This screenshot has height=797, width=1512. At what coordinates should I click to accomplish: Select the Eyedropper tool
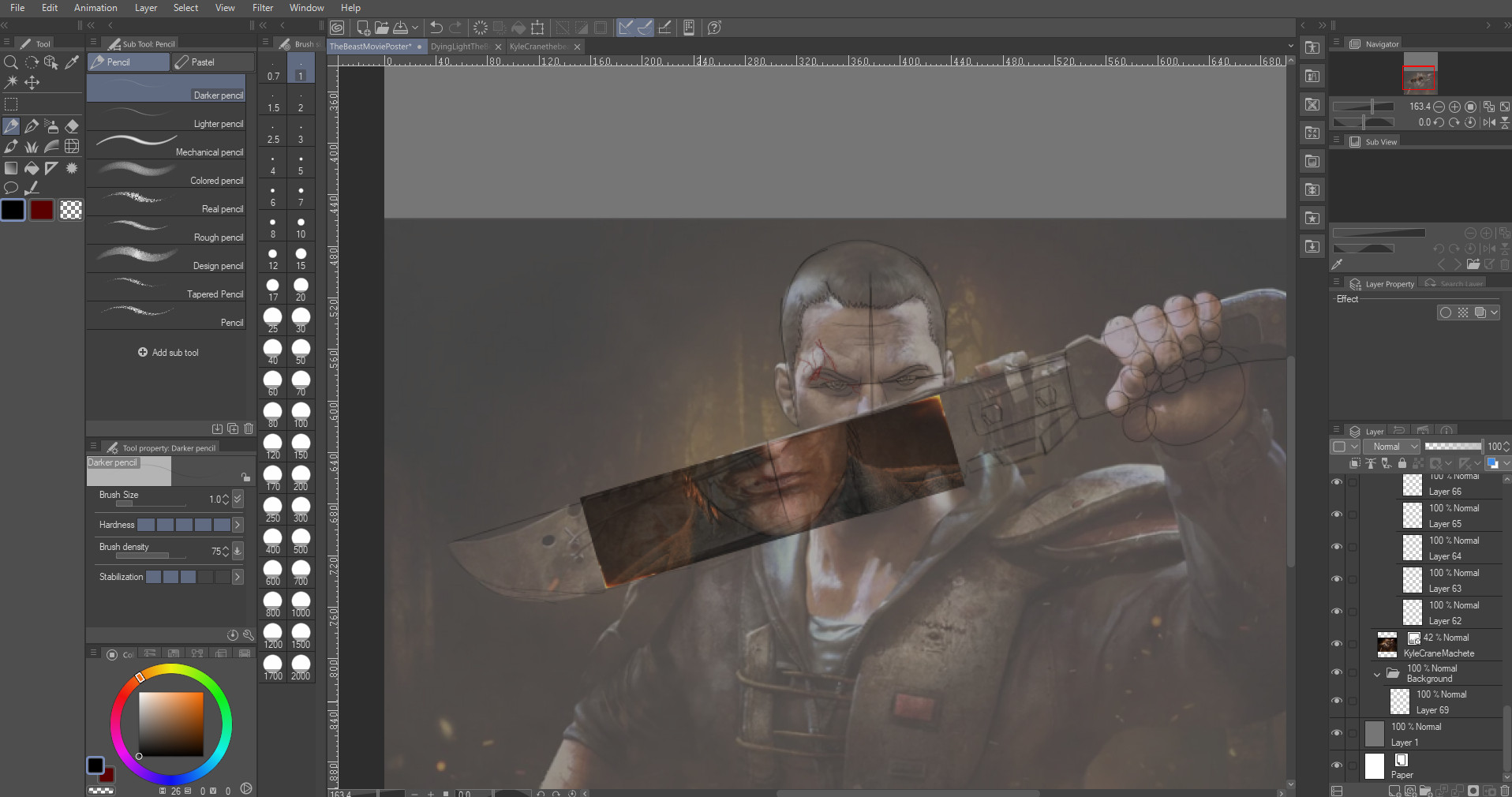tap(72, 62)
